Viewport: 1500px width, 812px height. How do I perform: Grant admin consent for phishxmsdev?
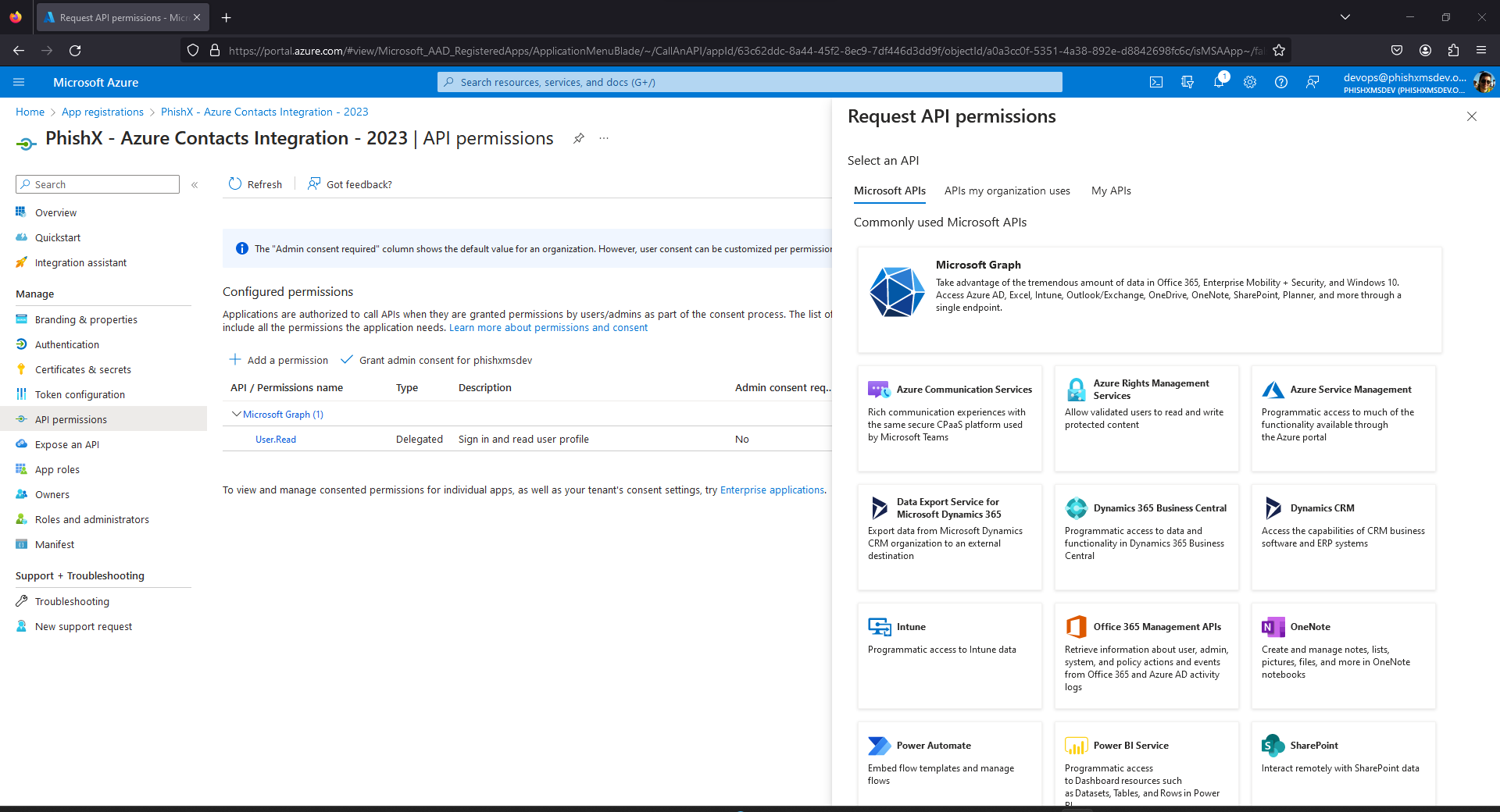click(437, 360)
